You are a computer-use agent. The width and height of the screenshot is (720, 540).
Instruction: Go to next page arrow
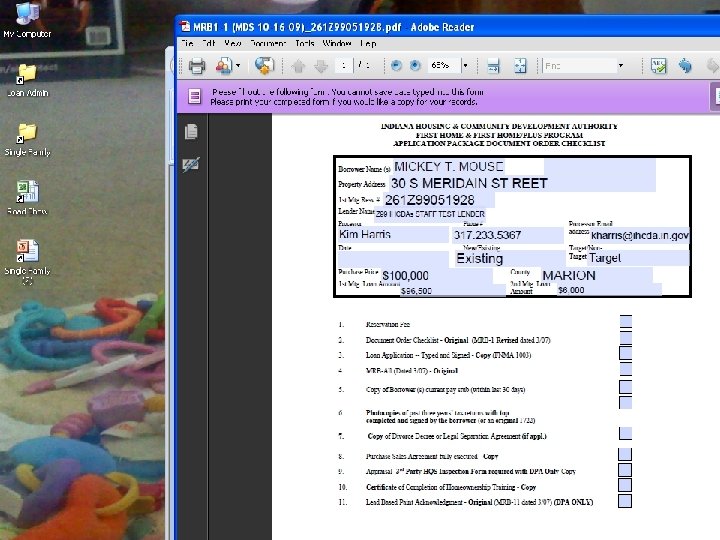click(321, 67)
